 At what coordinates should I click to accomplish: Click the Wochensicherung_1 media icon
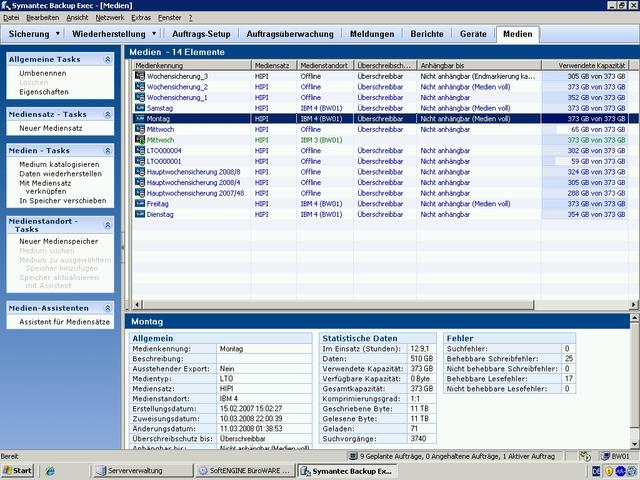tap(140, 97)
